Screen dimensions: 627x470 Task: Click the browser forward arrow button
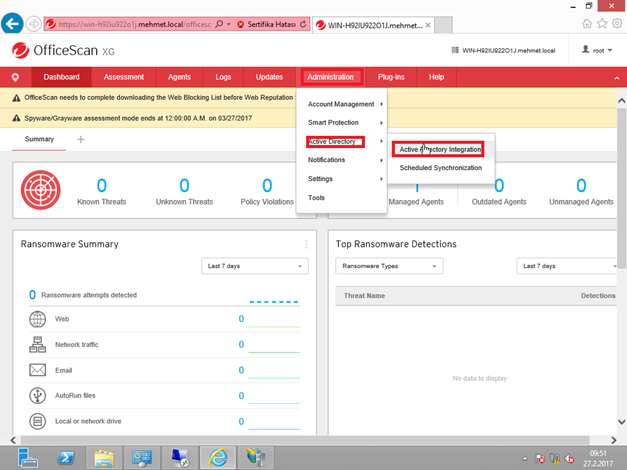34,24
